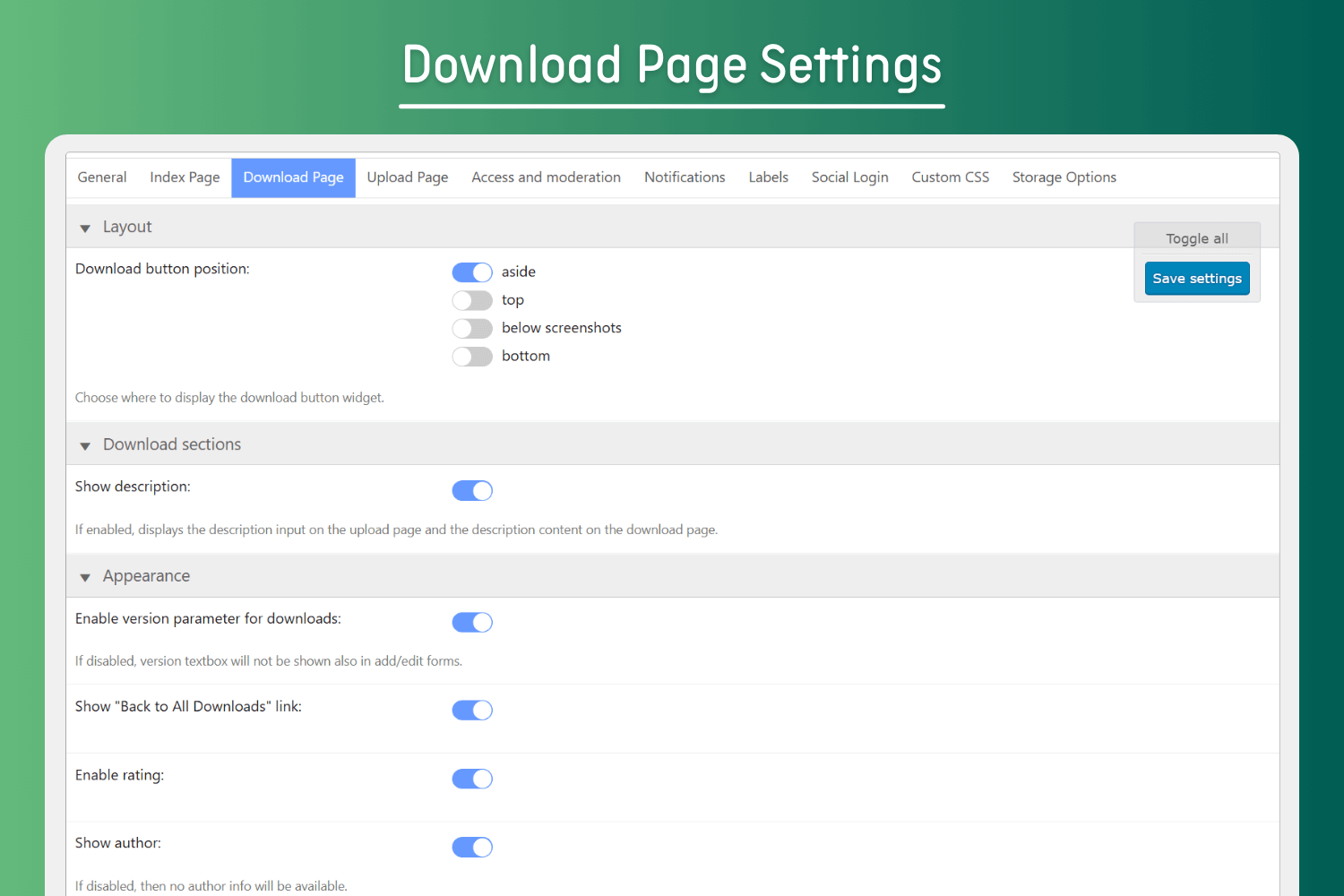
Task: Switch to the Labels tab
Action: [768, 177]
